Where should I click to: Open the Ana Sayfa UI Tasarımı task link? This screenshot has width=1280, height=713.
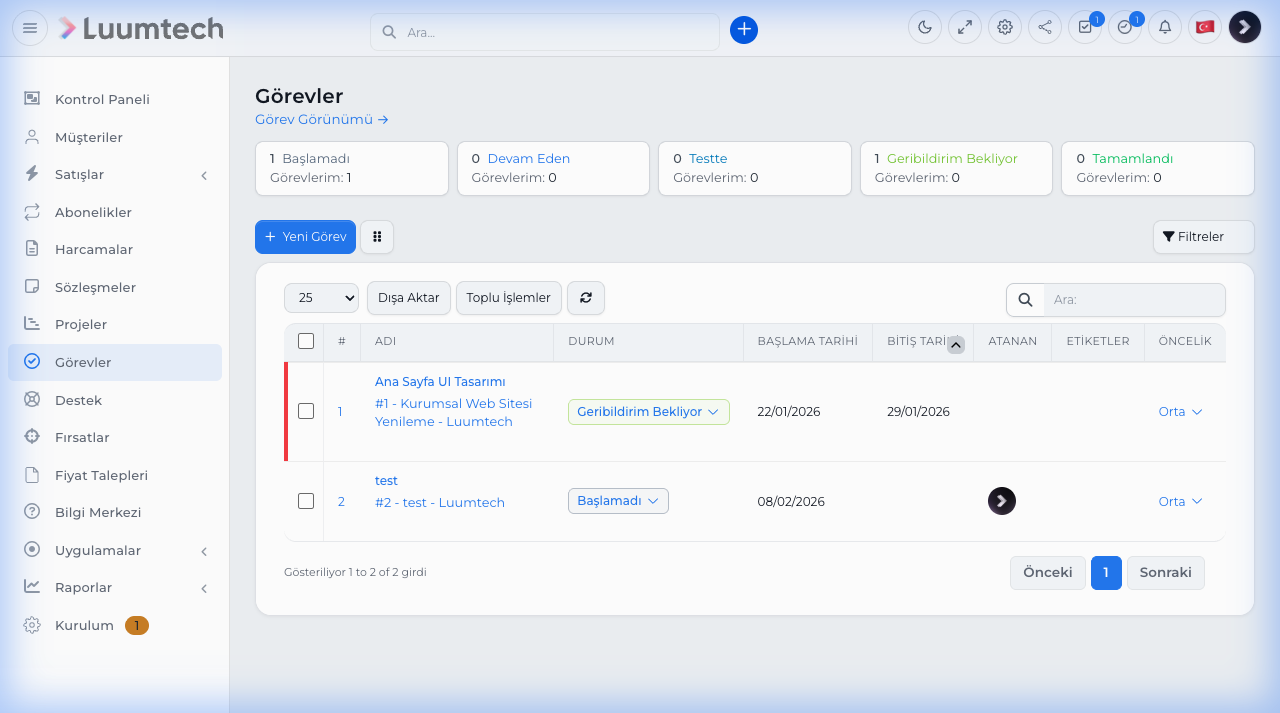[x=440, y=382]
